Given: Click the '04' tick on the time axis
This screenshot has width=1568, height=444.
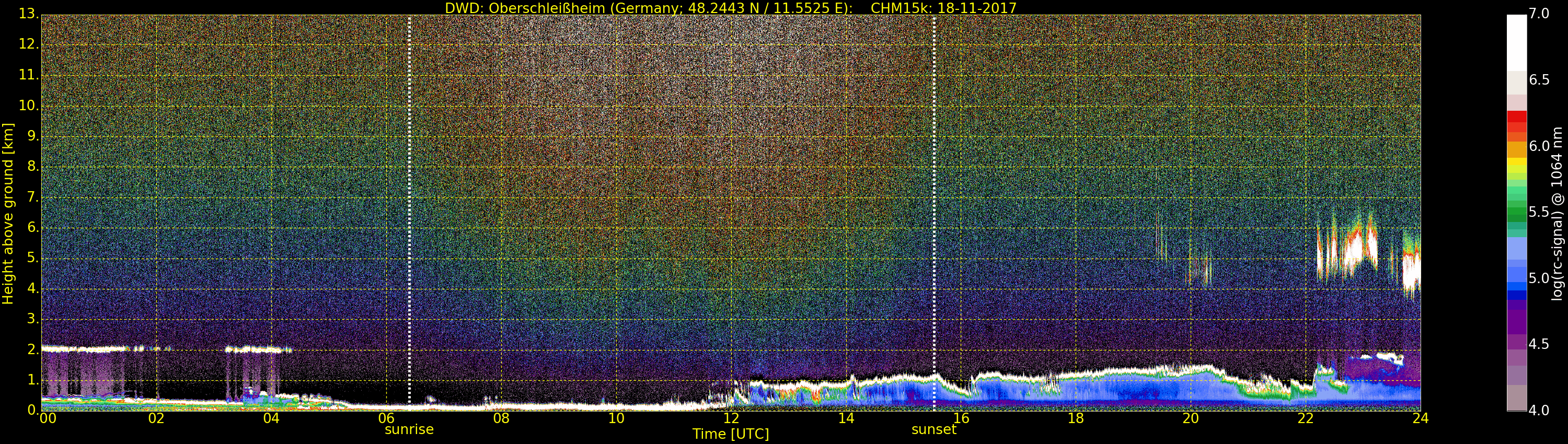Looking at the screenshot, I should 271,418.
